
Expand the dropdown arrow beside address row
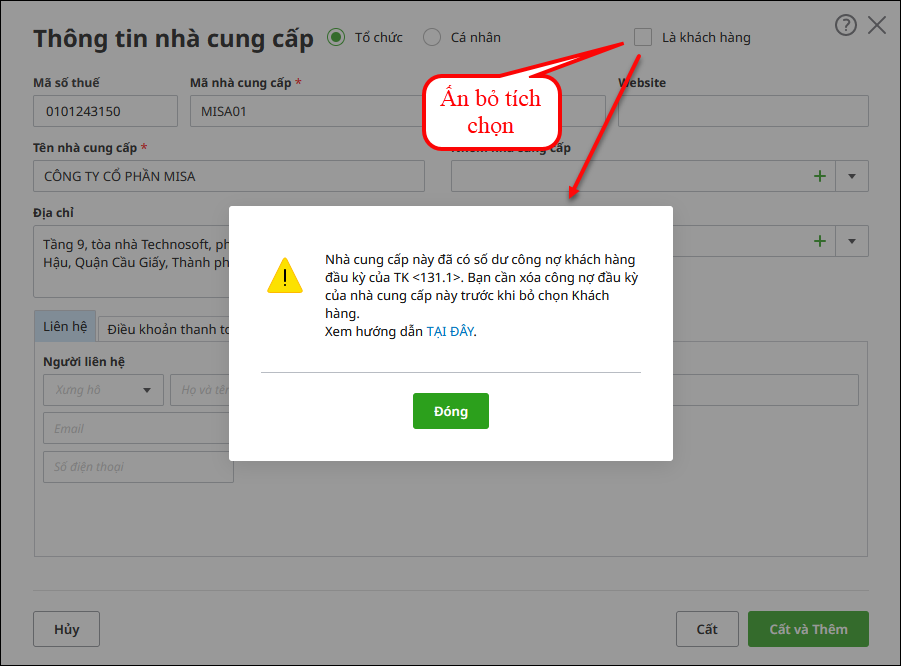pyautogui.click(x=852, y=241)
